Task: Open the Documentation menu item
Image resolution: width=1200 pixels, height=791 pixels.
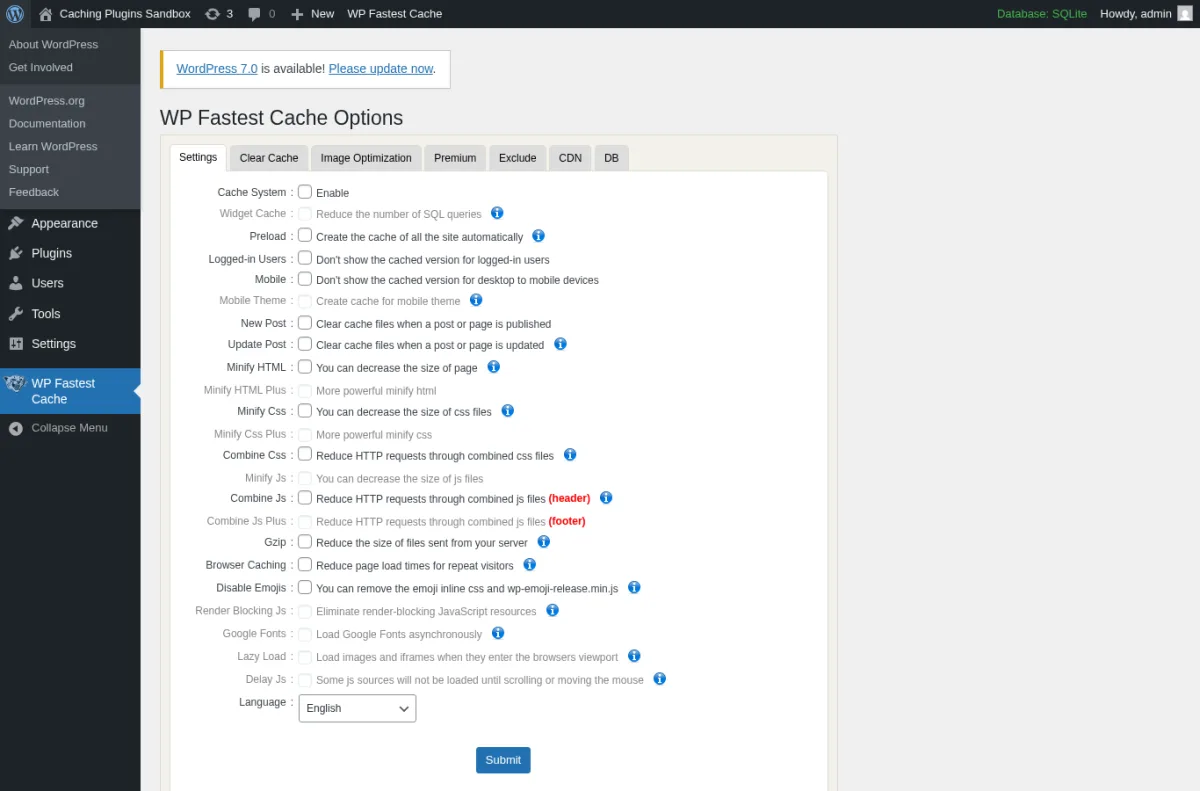Action: pyautogui.click(x=70, y=123)
